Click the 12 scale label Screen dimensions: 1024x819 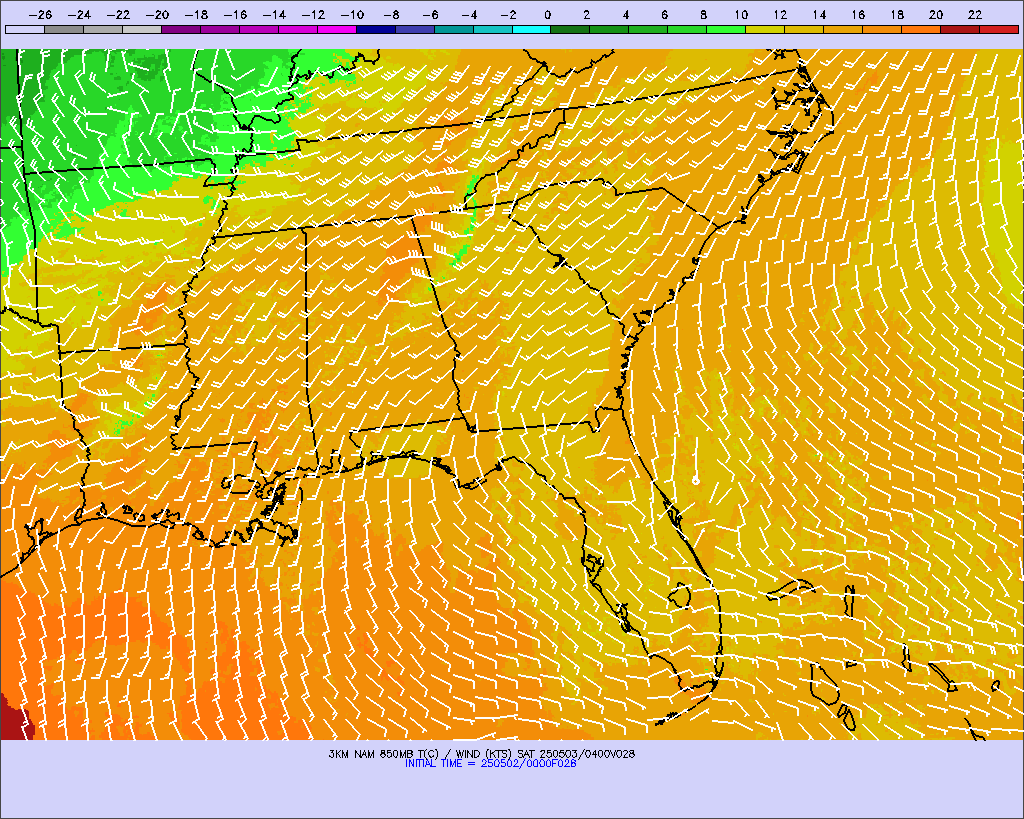point(780,15)
